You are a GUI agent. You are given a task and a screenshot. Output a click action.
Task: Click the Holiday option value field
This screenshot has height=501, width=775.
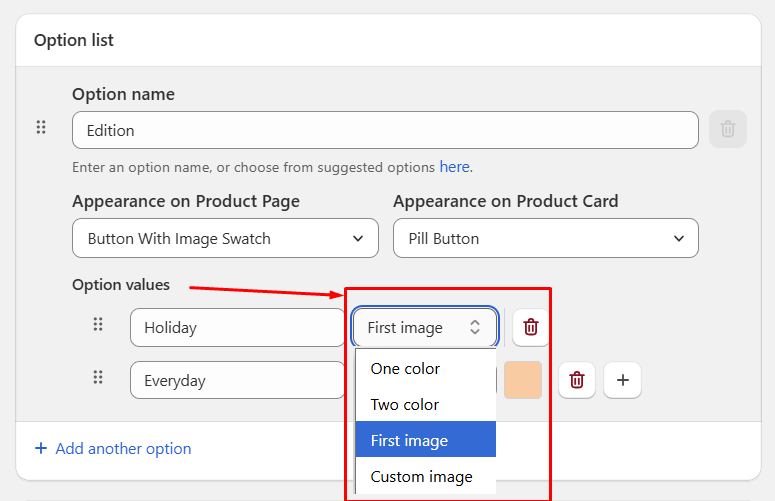[x=237, y=327]
